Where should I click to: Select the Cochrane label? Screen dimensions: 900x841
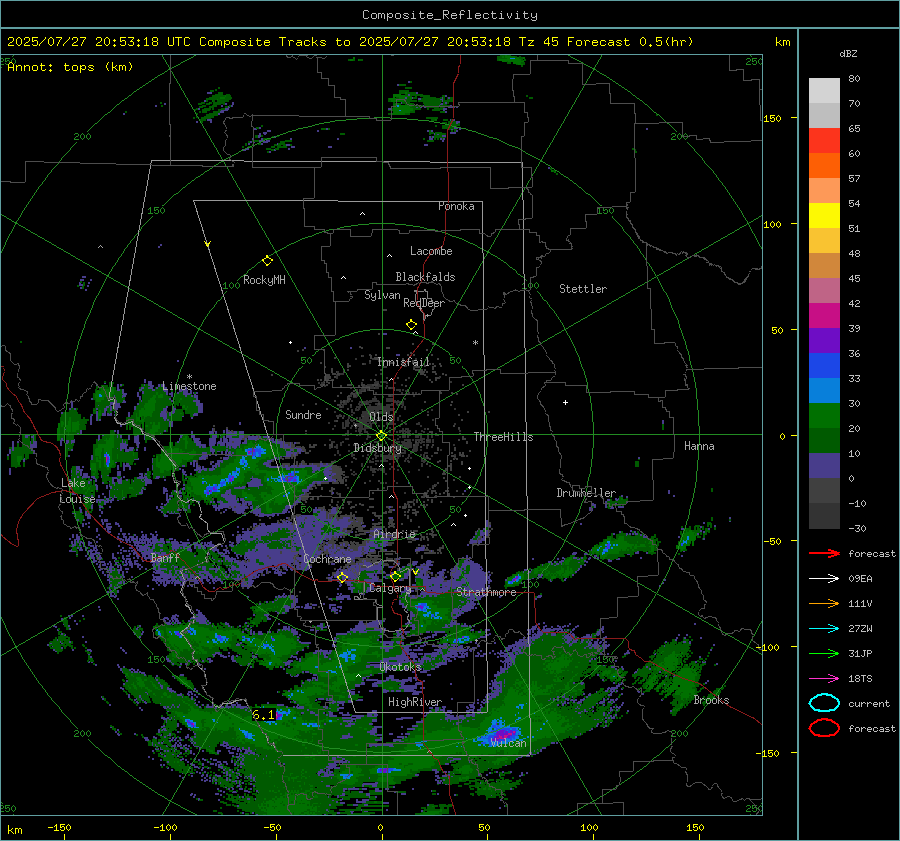[327, 559]
